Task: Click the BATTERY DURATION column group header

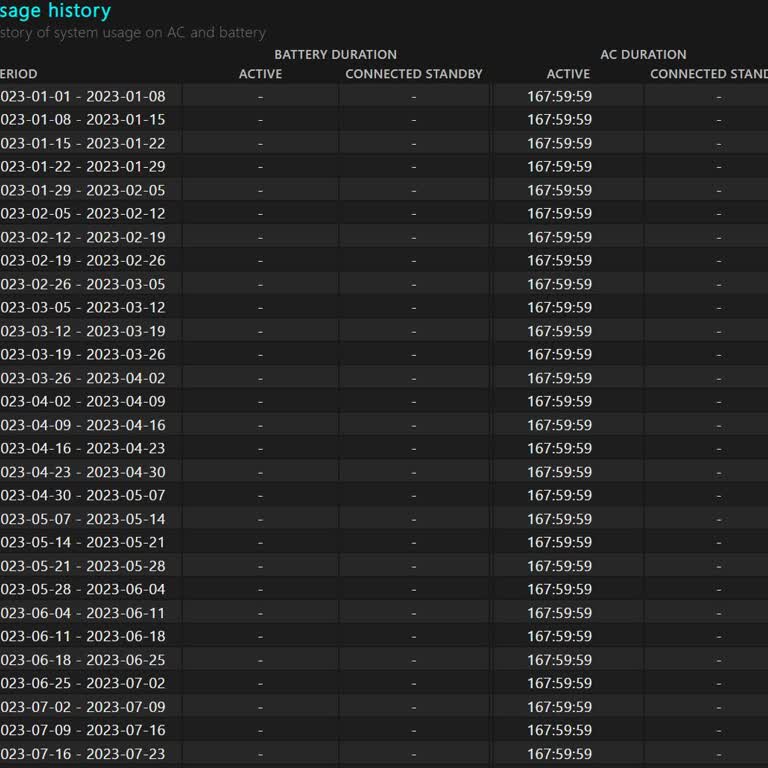Action: pos(335,54)
